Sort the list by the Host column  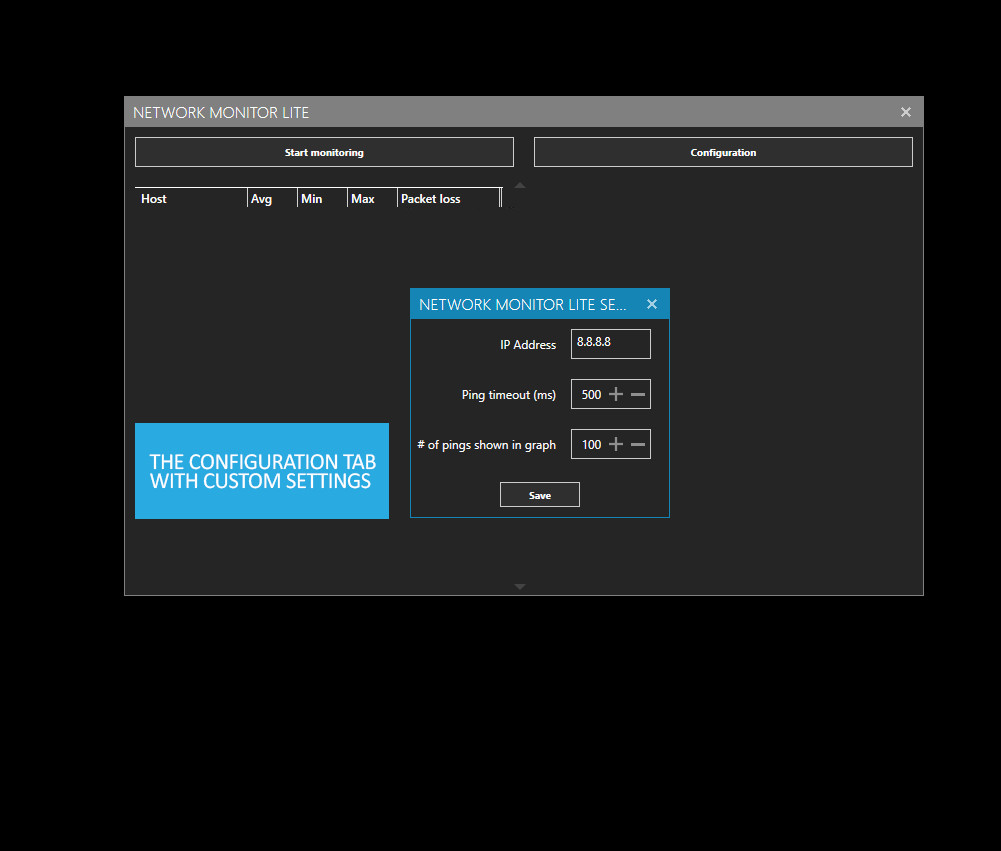click(190, 198)
